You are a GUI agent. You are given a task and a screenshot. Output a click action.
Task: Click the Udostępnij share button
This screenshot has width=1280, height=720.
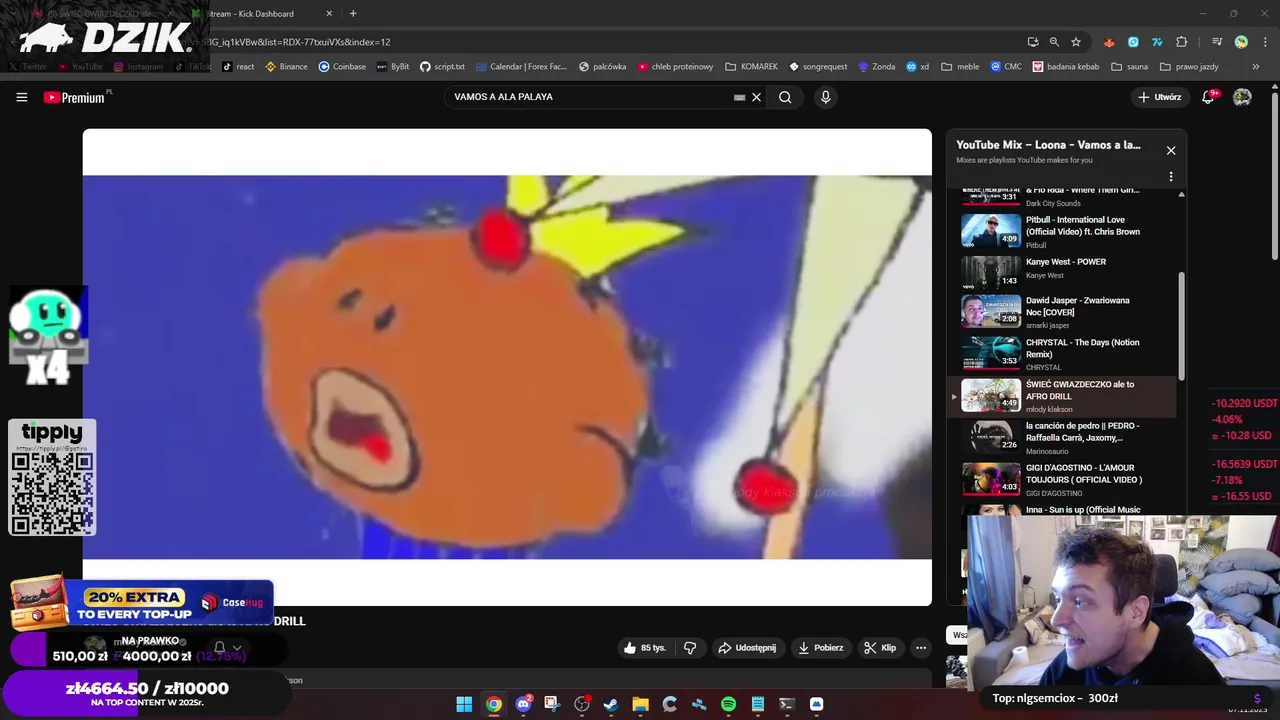point(746,648)
